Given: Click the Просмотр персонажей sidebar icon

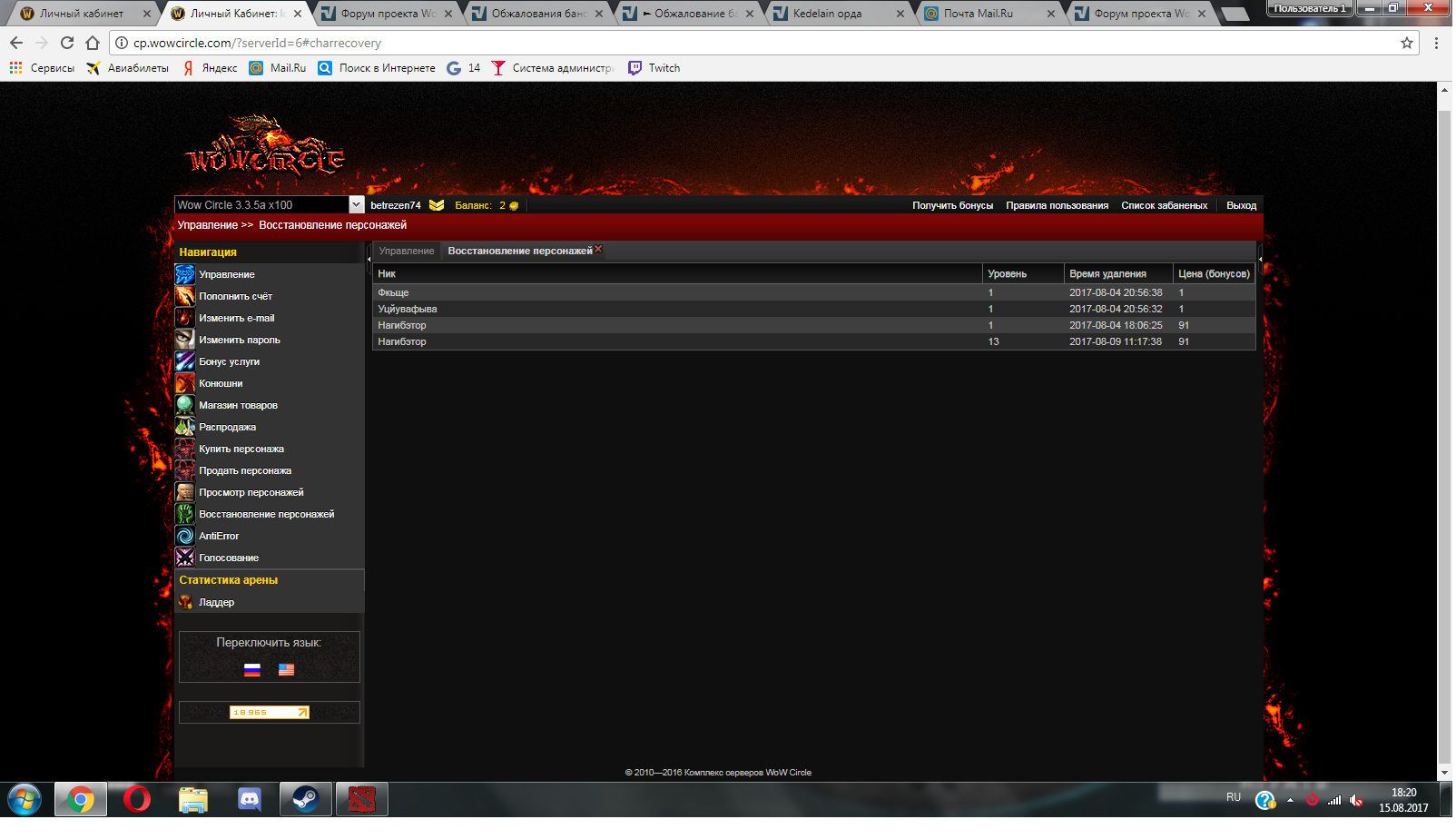Looking at the screenshot, I should (x=184, y=492).
